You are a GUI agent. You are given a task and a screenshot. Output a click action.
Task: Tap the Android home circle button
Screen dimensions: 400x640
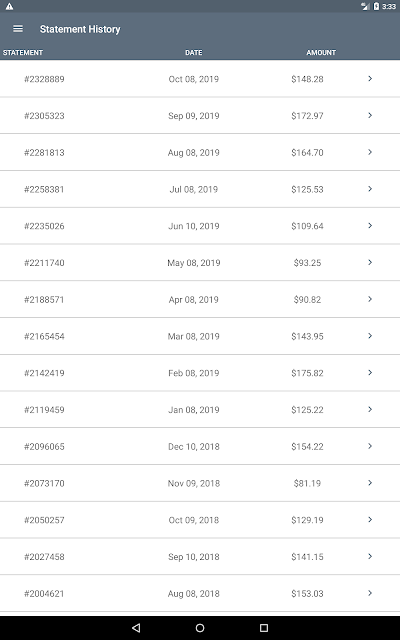[200, 628]
